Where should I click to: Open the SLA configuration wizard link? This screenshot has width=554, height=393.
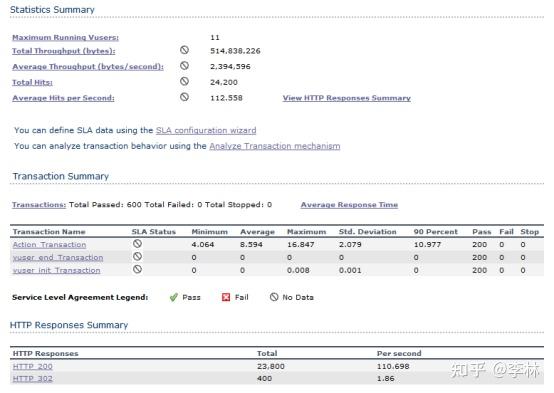206,130
